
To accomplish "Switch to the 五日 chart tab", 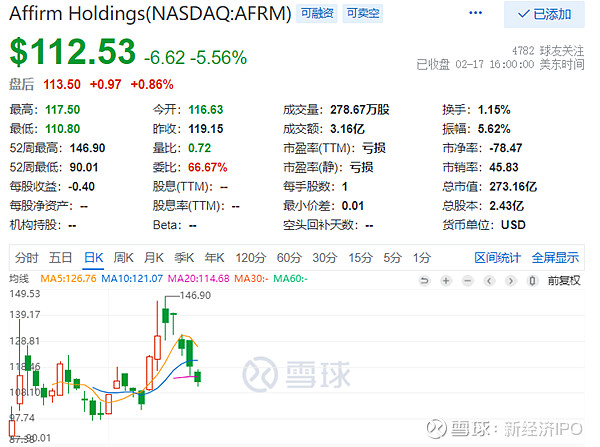I will tap(60, 258).
